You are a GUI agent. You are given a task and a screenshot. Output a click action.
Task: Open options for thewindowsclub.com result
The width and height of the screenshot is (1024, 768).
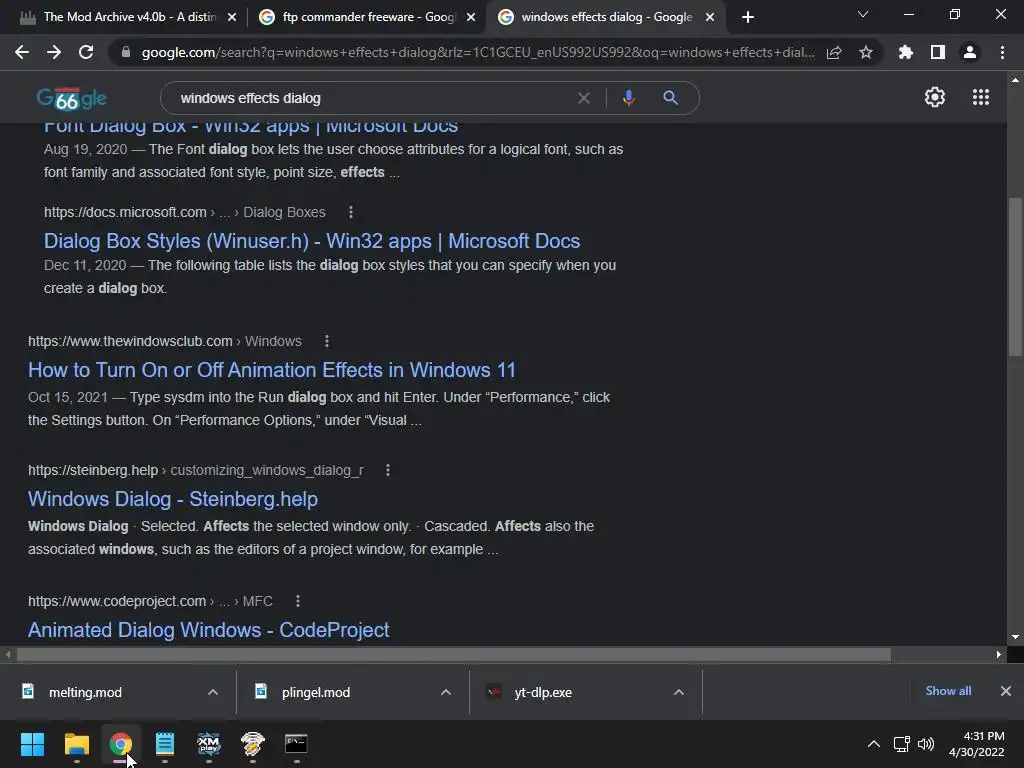click(x=327, y=341)
